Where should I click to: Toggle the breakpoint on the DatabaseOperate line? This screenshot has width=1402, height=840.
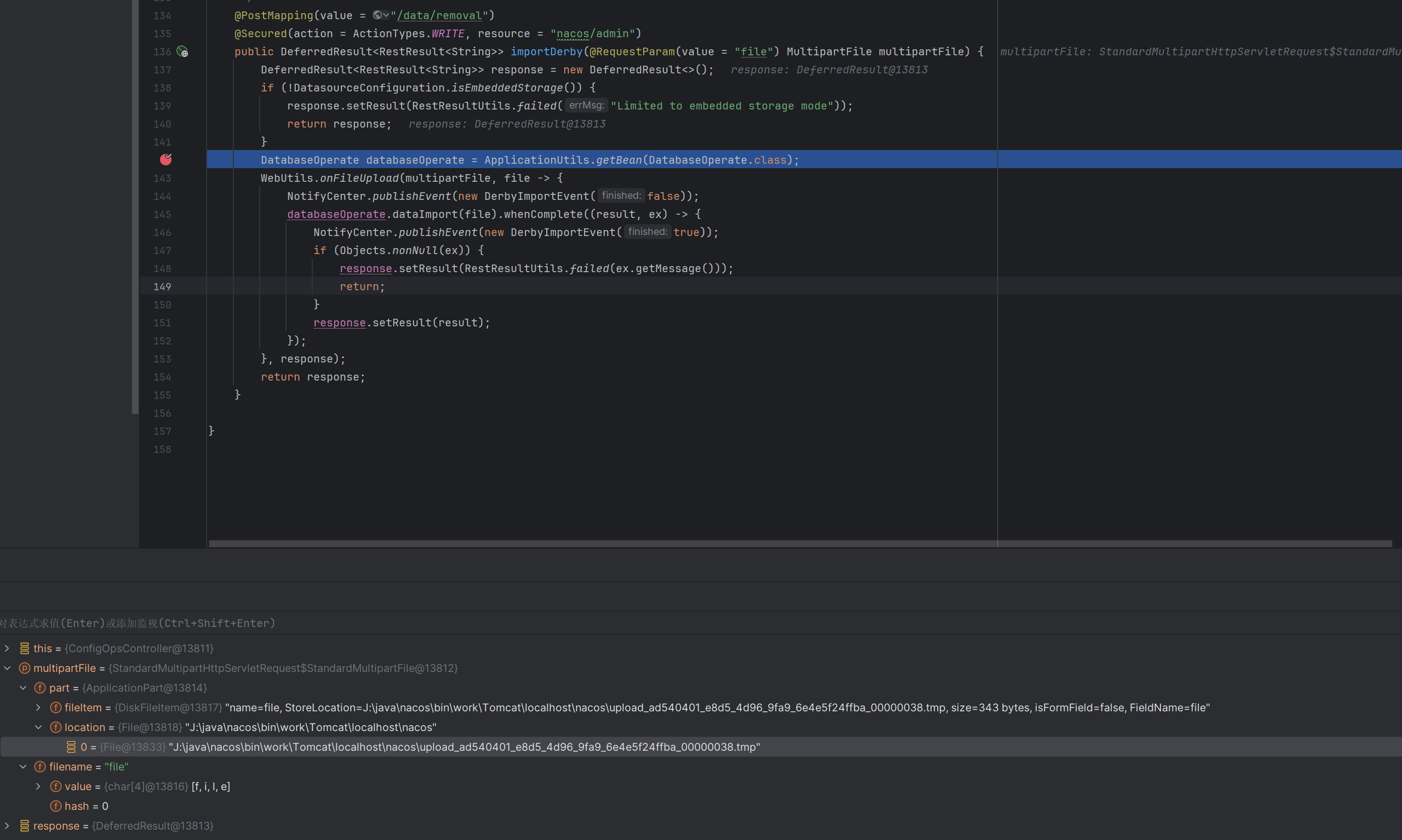(165, 160)
